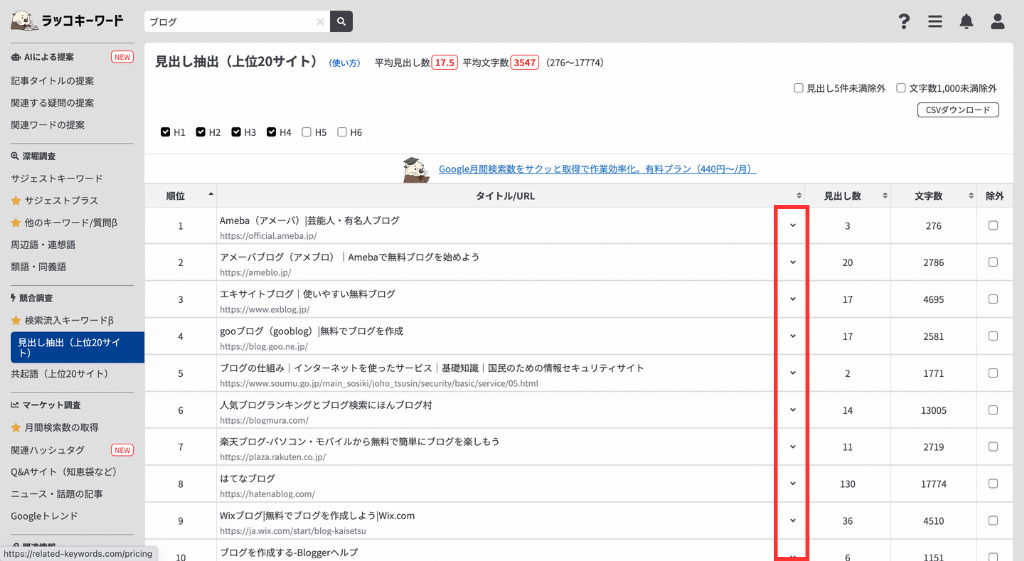The image size is (1024, 561).
Task: Expand headings for はてなブログ row
Action: tap(792, 483)
